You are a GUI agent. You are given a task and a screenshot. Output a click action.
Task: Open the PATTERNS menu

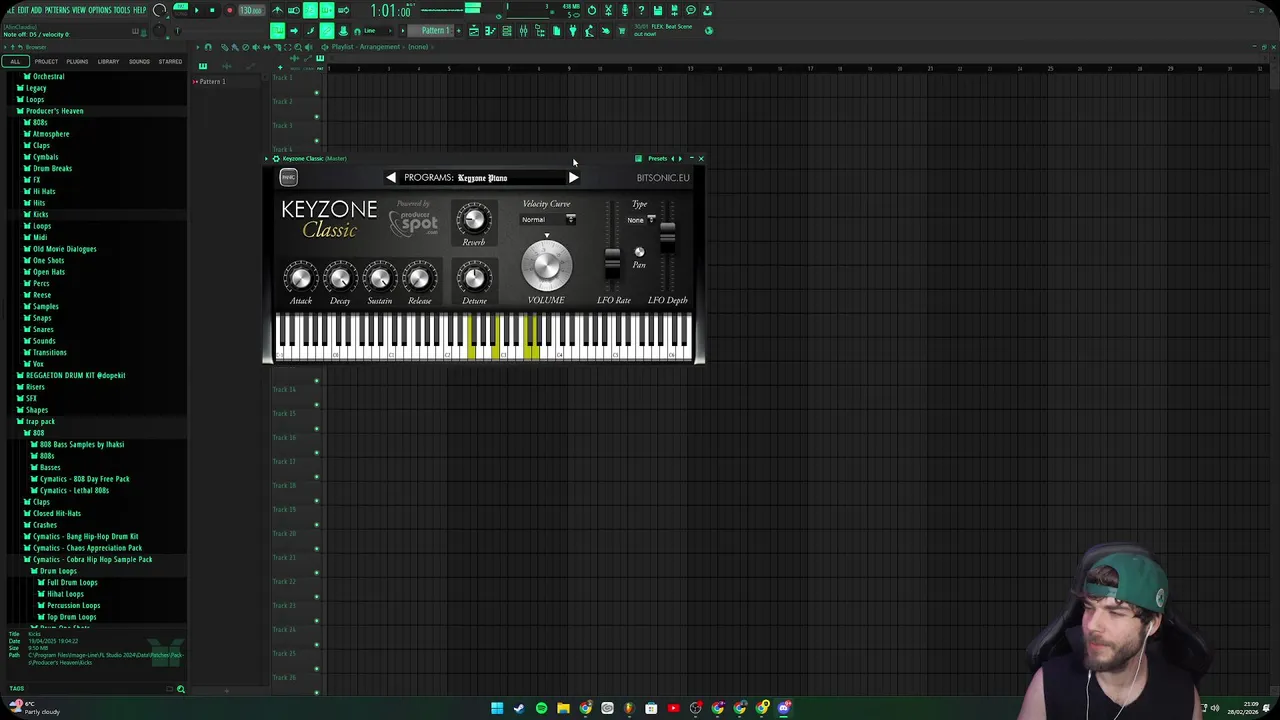point(56,10)
